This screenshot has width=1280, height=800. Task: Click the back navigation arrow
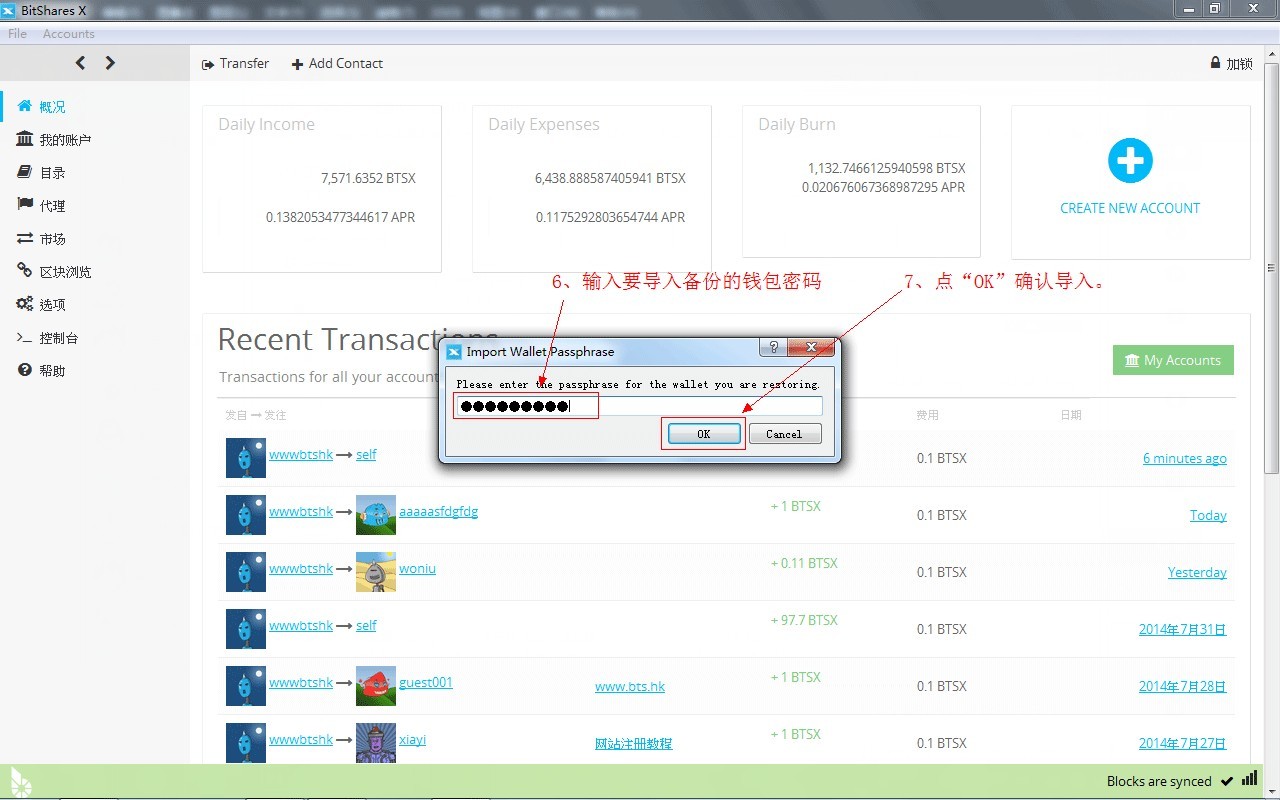(x=80, y=63)
